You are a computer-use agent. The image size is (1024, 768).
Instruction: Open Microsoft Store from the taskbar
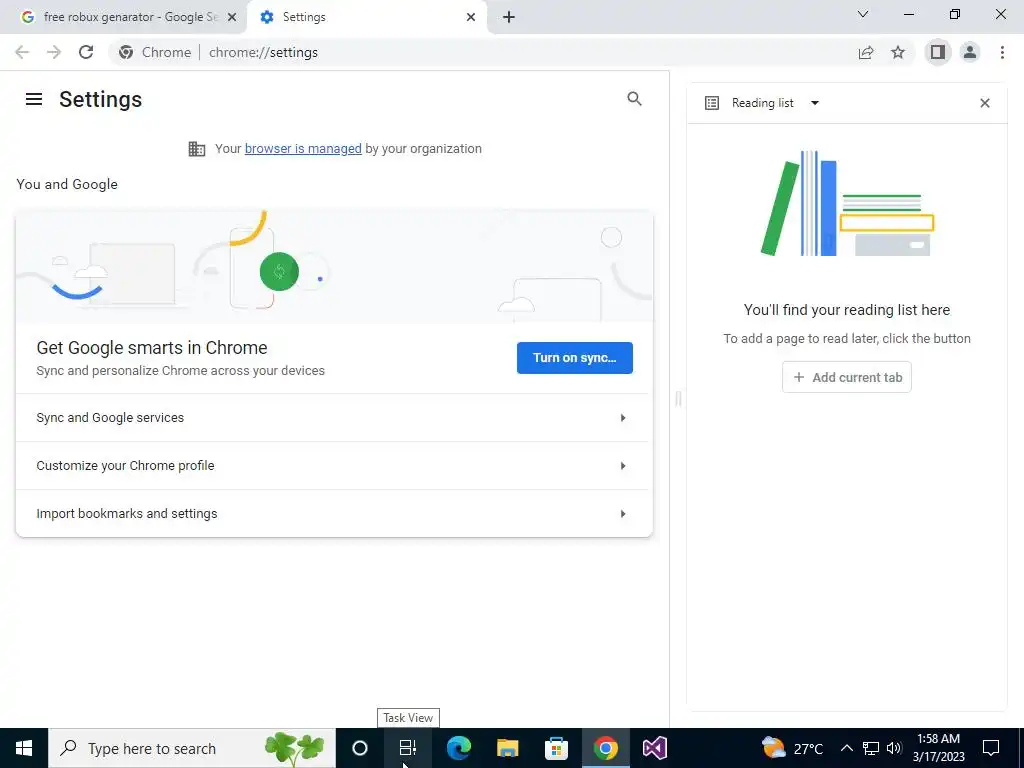click(556, 748)
